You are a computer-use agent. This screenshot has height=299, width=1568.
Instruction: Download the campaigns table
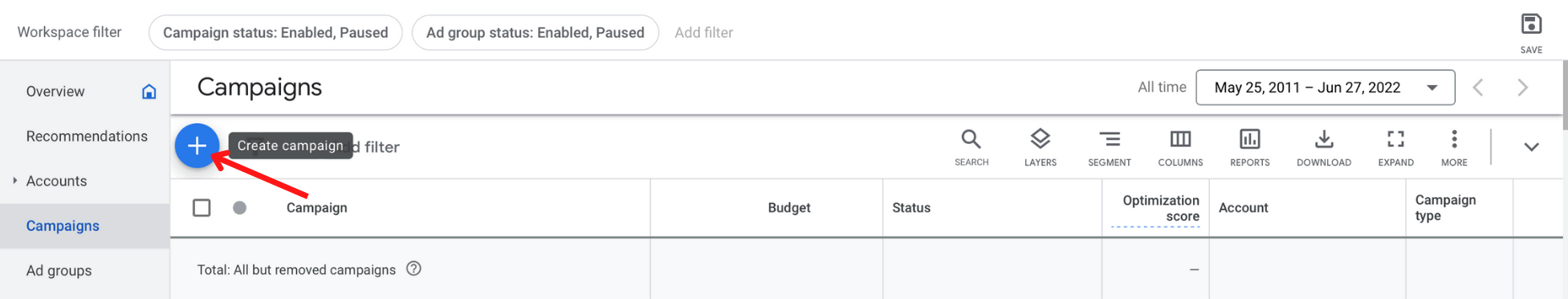[x=1324, y=148]
